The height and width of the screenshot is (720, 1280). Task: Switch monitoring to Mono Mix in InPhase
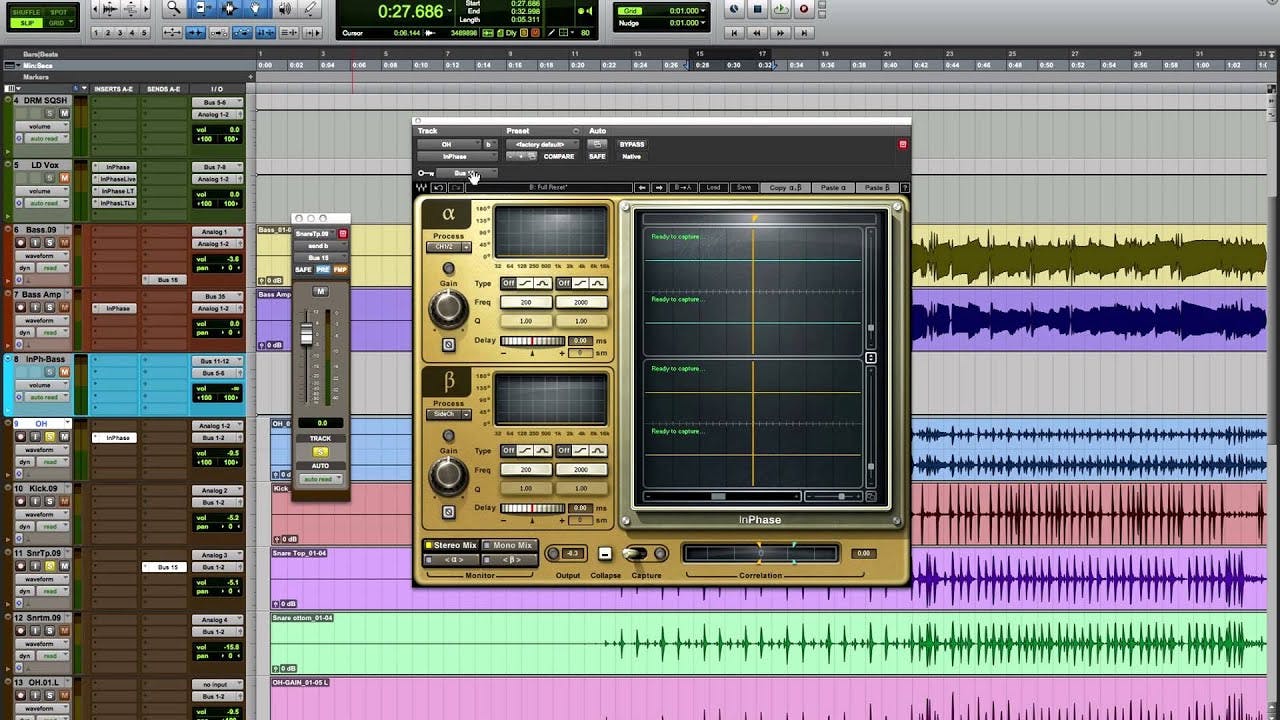pos(508,545)
